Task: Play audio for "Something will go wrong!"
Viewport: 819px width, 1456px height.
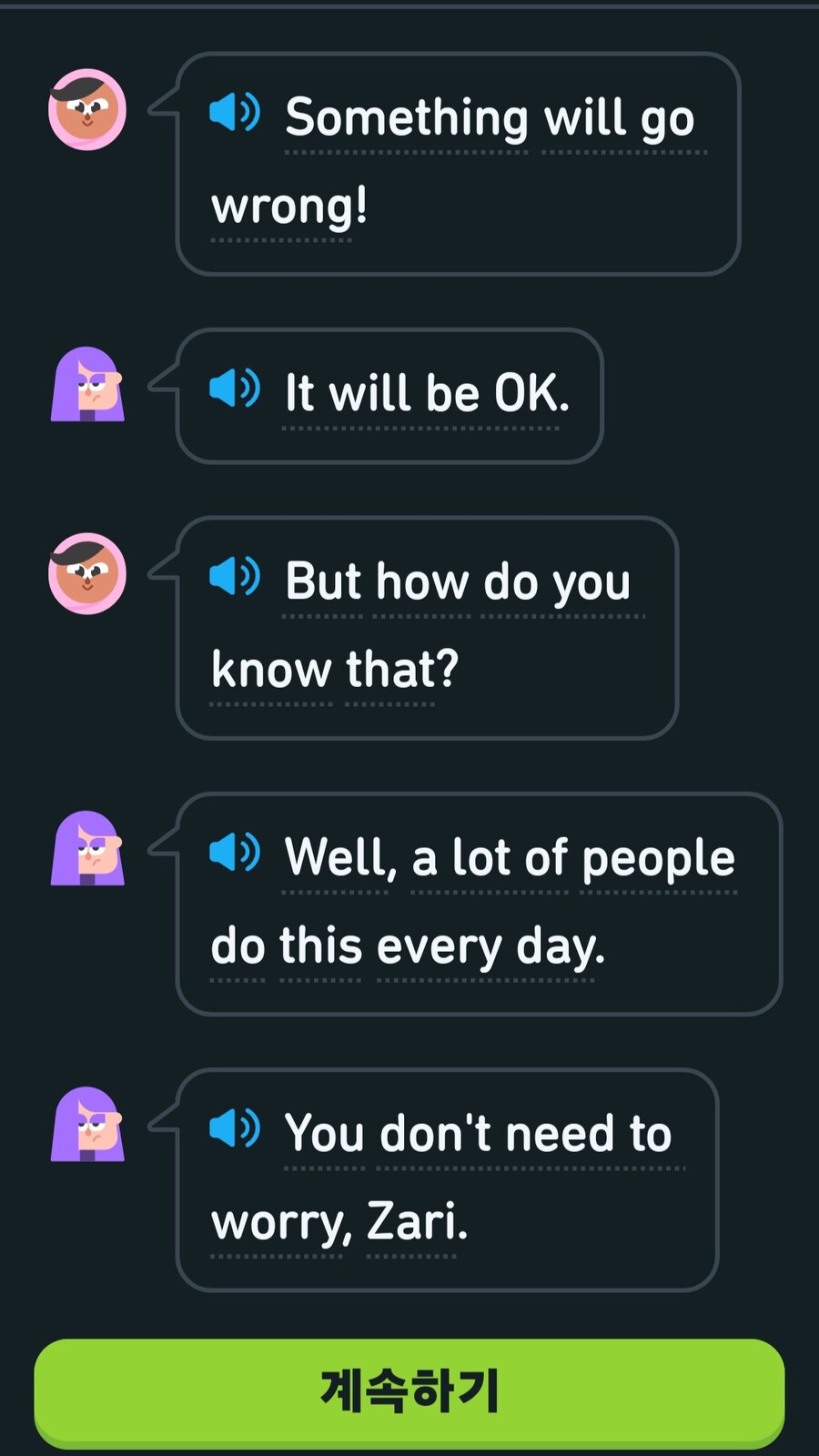Action: pos(235,112)
